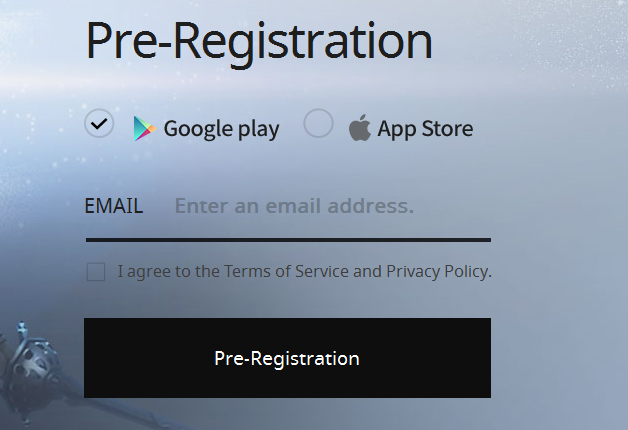Click the Google Play triangle logo
This screenshot has height=430, width=628.
pos(145,128)
